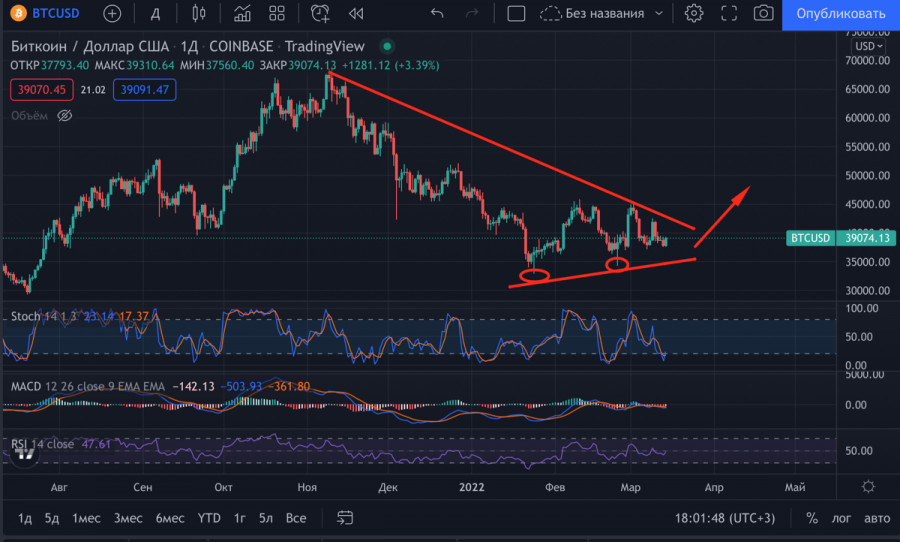Change the Д daily timeframe interval
900x542 pixels.
(155, 14)
